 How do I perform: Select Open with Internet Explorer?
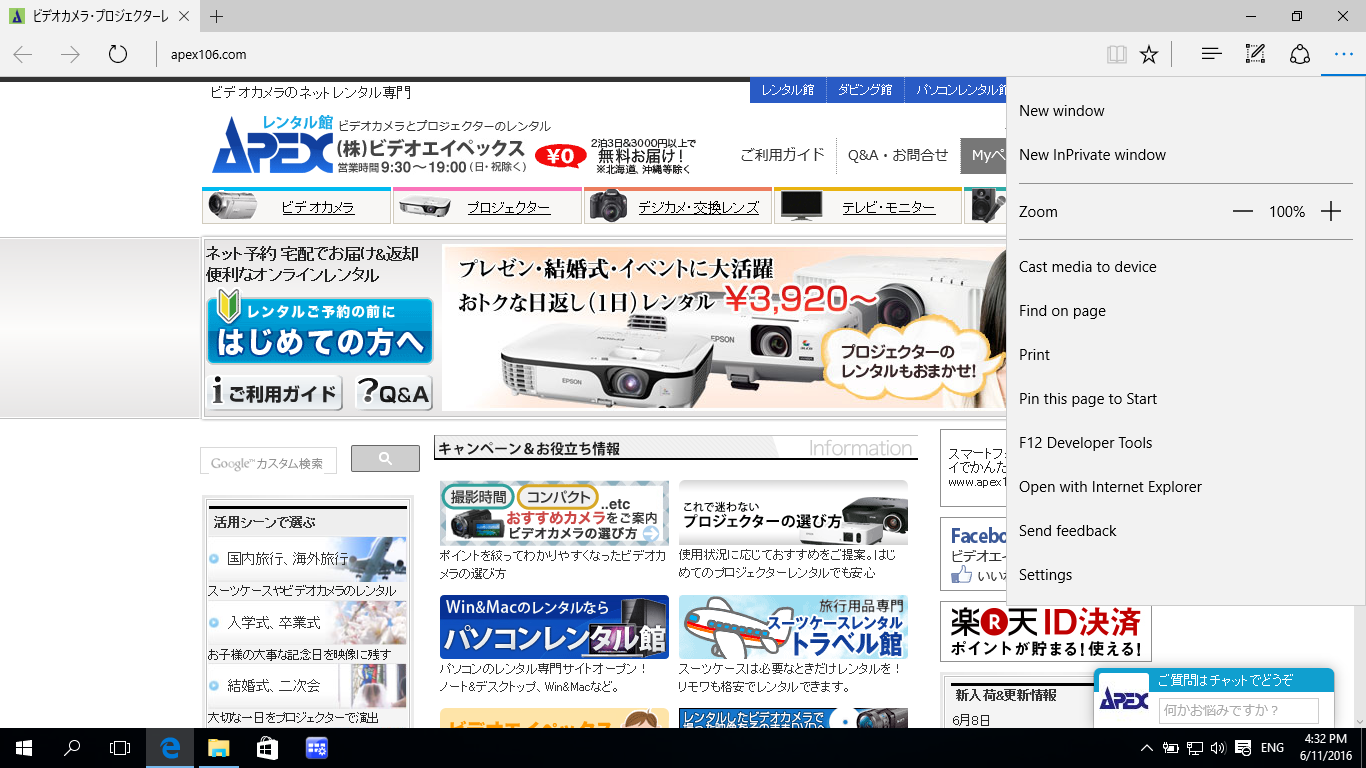coord(1186,487)
